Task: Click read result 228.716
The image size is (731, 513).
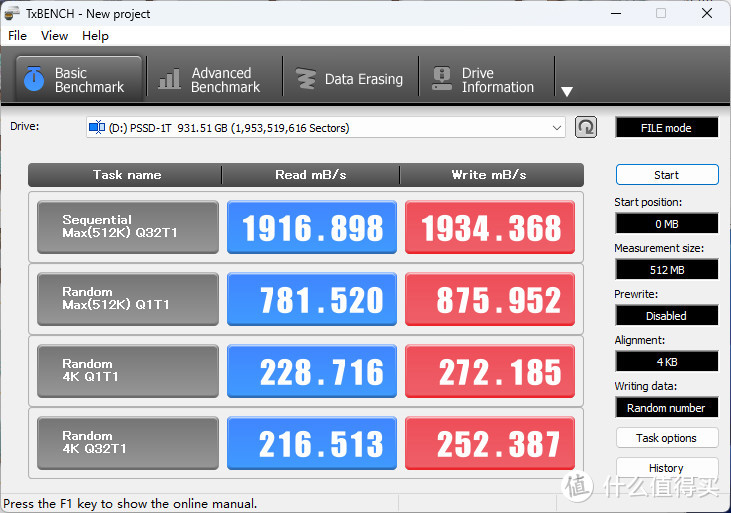Action: click(x=312, y=371)
